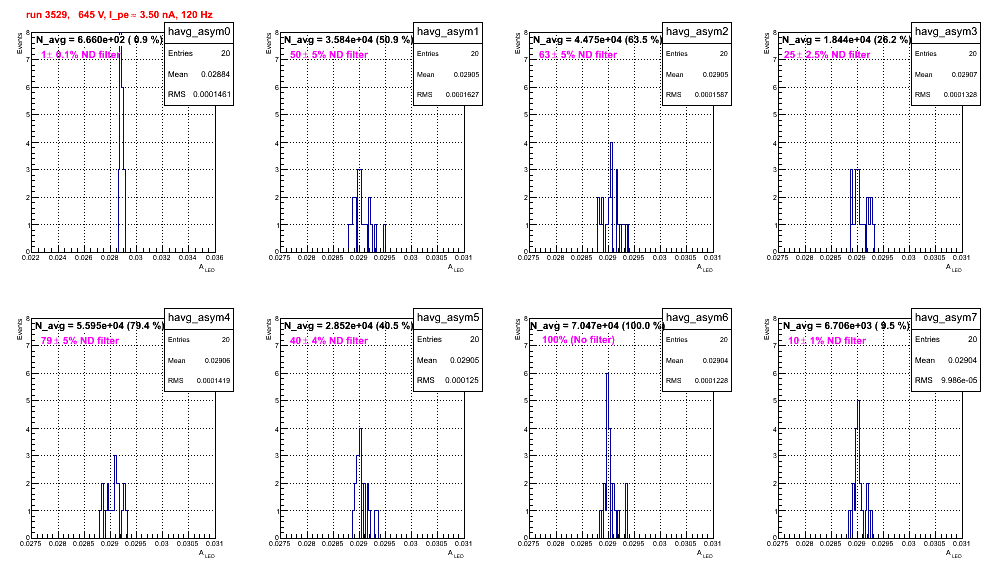Image resolution: width=996 pixels, height=572 pixels.
Task: Click Entries 20 in havg_asym7 stats
Action: pos(946,339)
